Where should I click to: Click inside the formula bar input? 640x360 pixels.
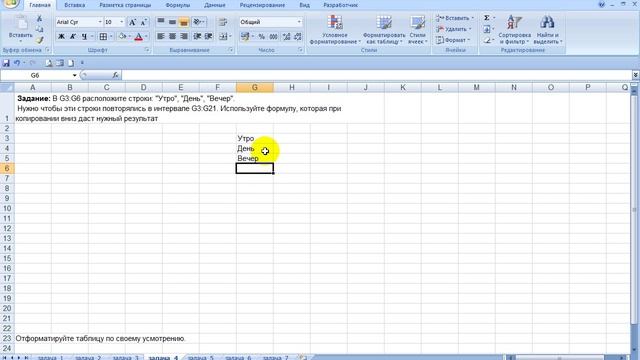tap(376, 75)
